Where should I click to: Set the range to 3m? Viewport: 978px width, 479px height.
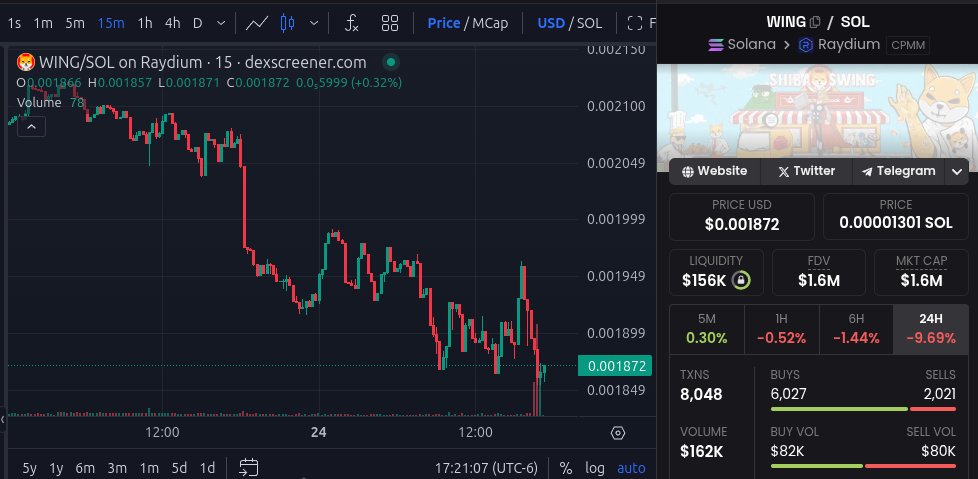point(117,468)
